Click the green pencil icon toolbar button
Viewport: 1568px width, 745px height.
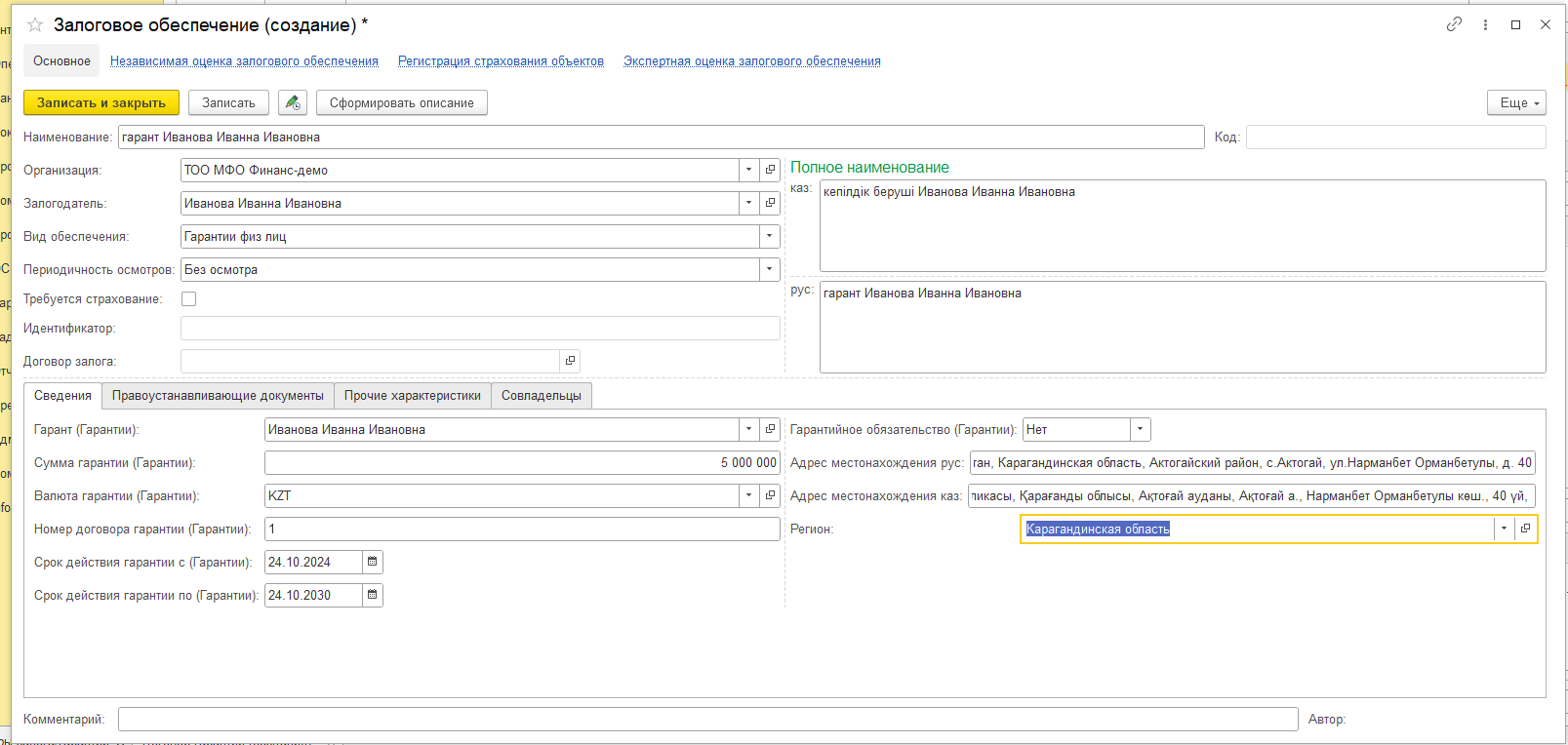click(x=293, y=102)
